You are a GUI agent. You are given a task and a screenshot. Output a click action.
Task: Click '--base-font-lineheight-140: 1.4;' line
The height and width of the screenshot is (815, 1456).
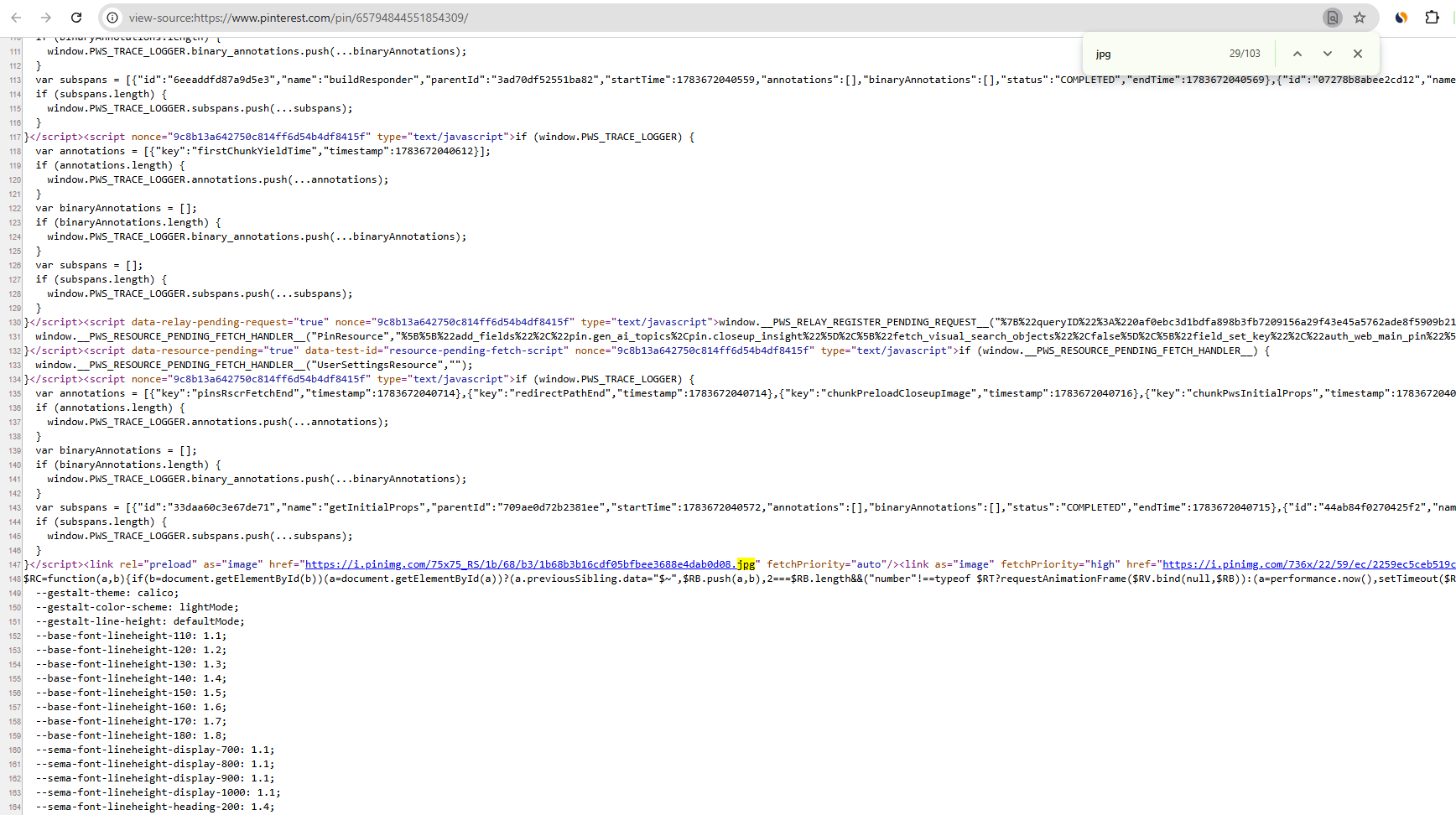pyautogui.click(x=131, y=678)
